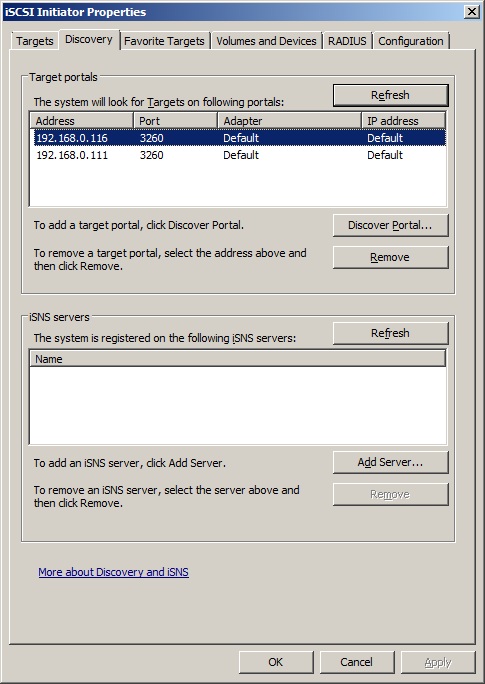Select portal address 192.168.0.116

(x=72, y=138)
